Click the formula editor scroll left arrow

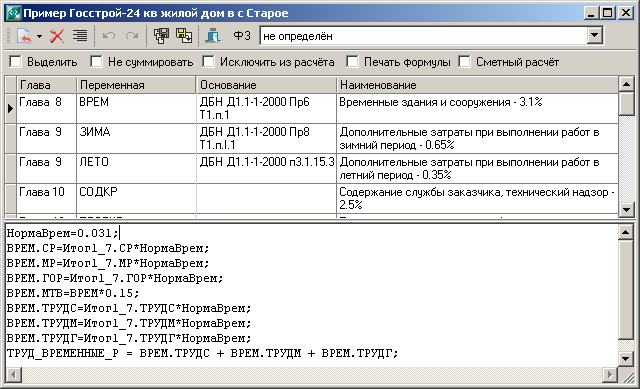point(14,374)
